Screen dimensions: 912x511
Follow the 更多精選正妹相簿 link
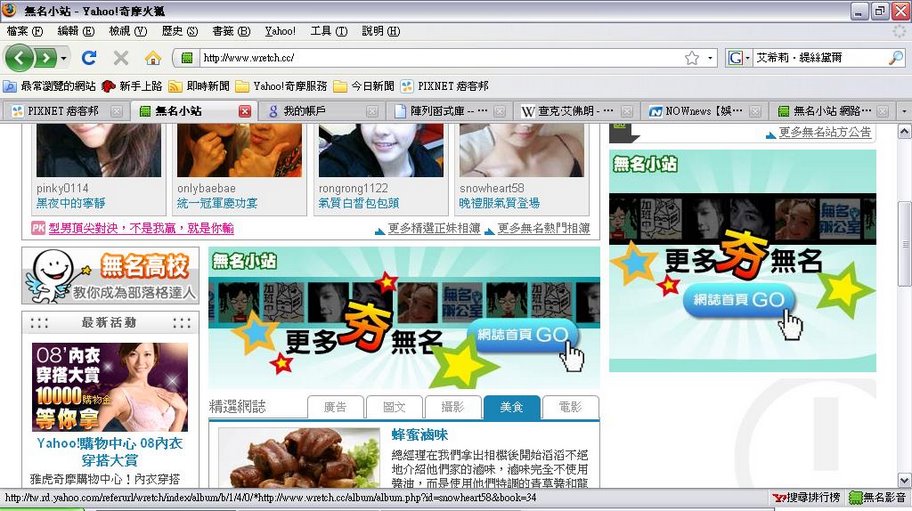click(434, 228)
